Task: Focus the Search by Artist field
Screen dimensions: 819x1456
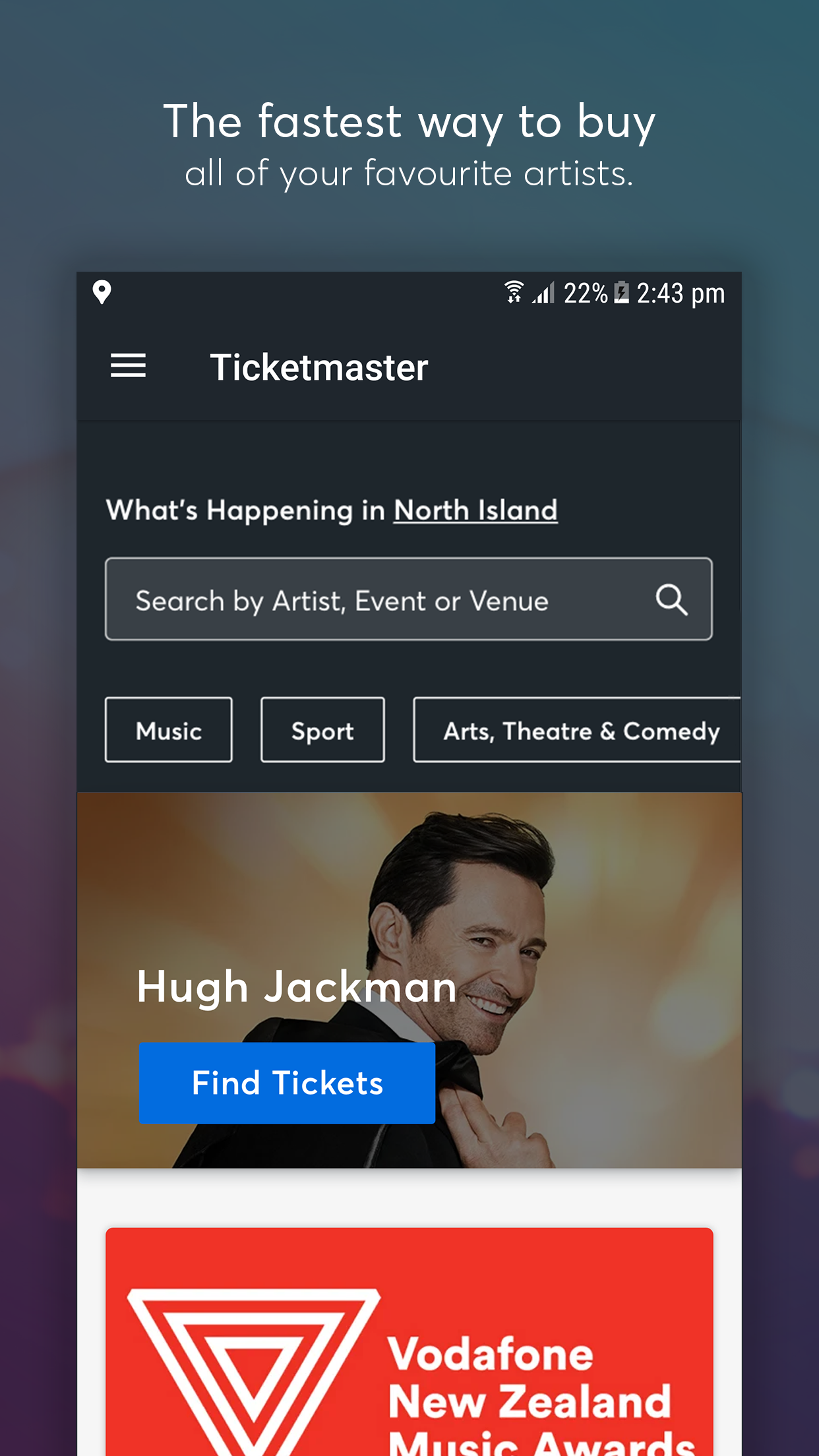Action: (409, 599)
